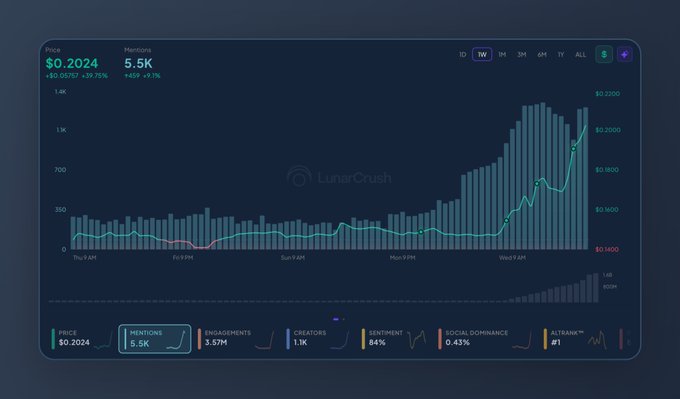Click the Sun 9 AM axis label
Screen dimensions: 680x399
[293, 258]
